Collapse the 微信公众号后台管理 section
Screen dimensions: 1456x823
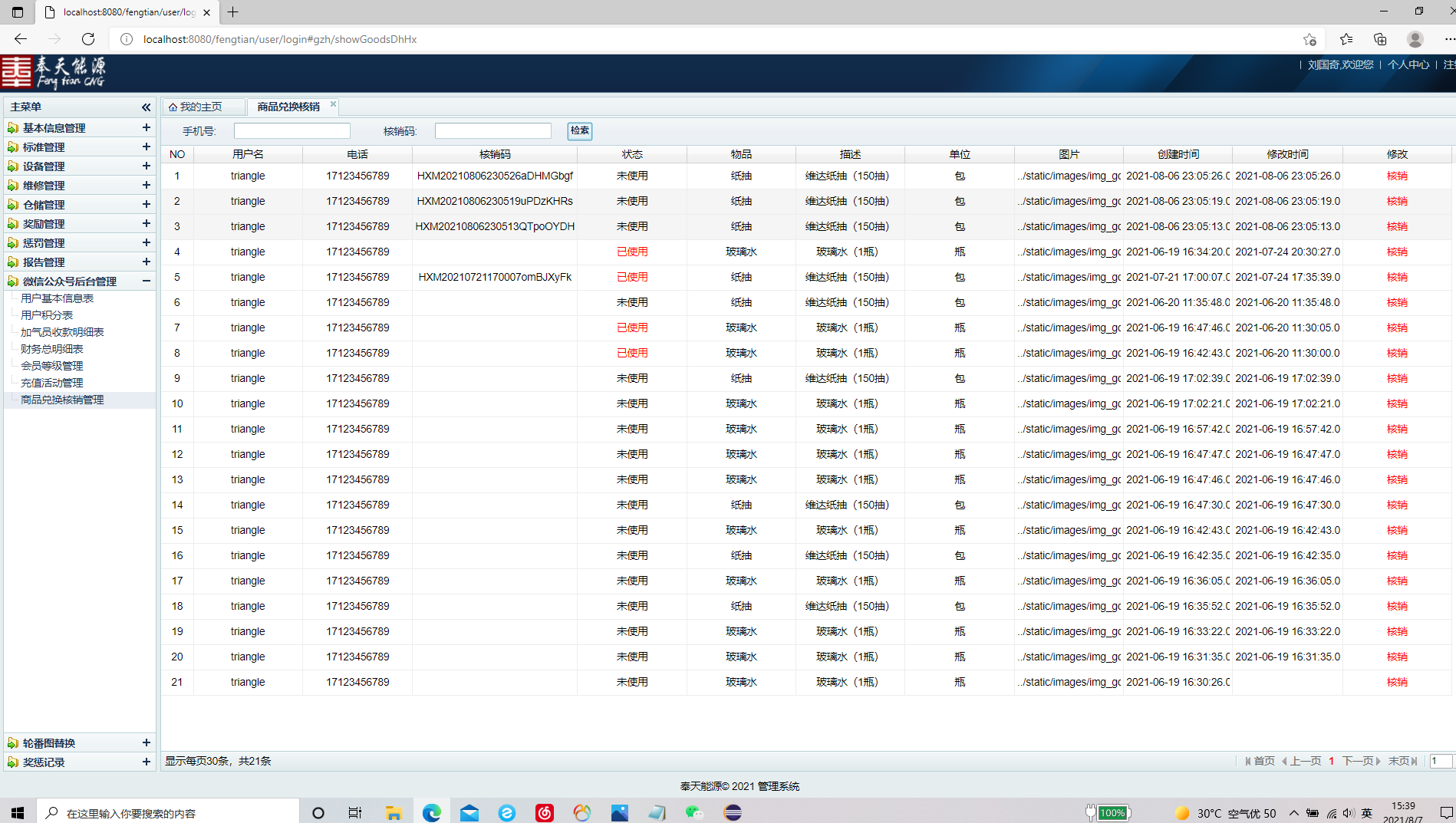(x=146, y=281)
